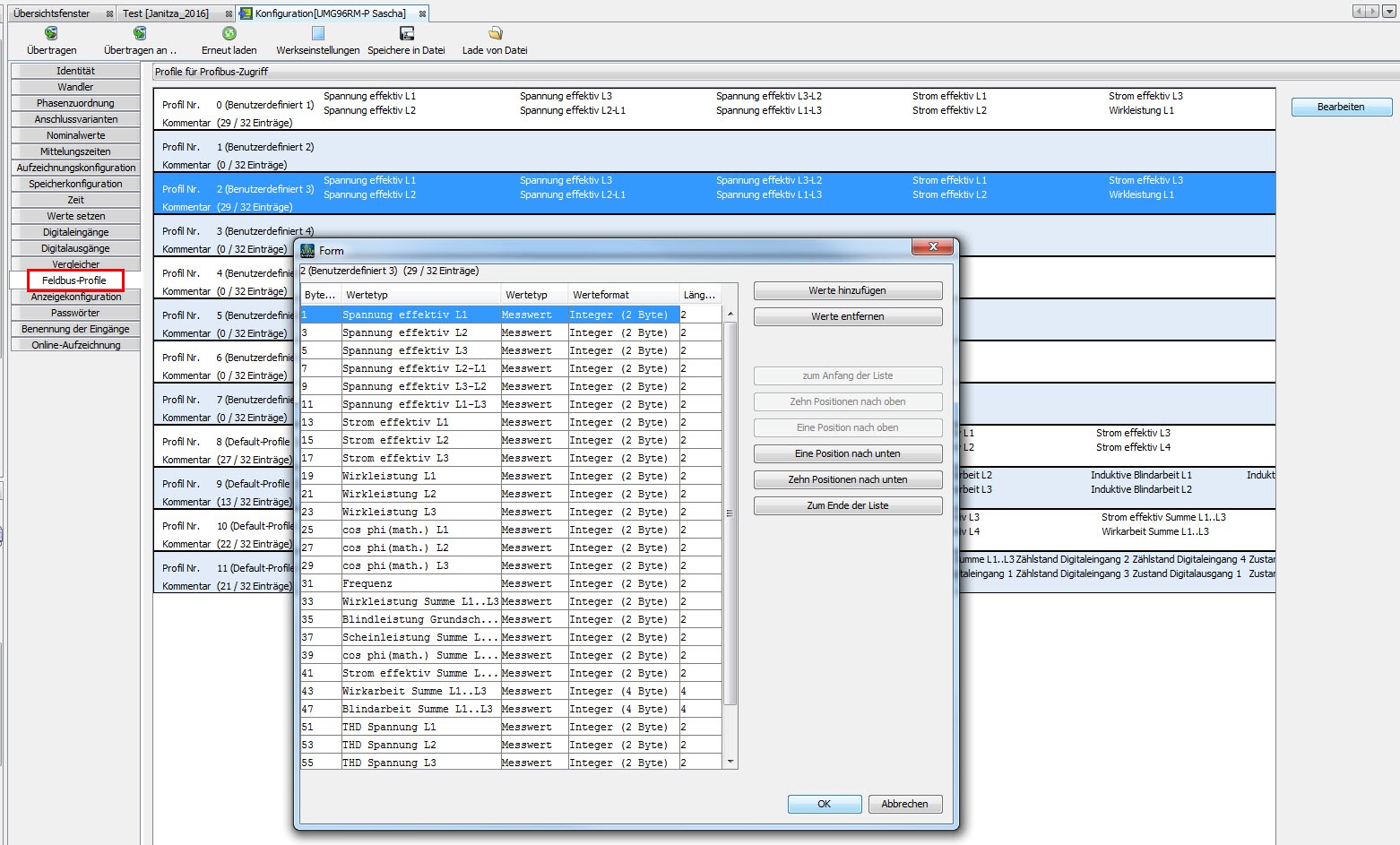The image size is (1400, 845).
Task: Click Lade von Datei folder icon
Action: tap(495, 34)
